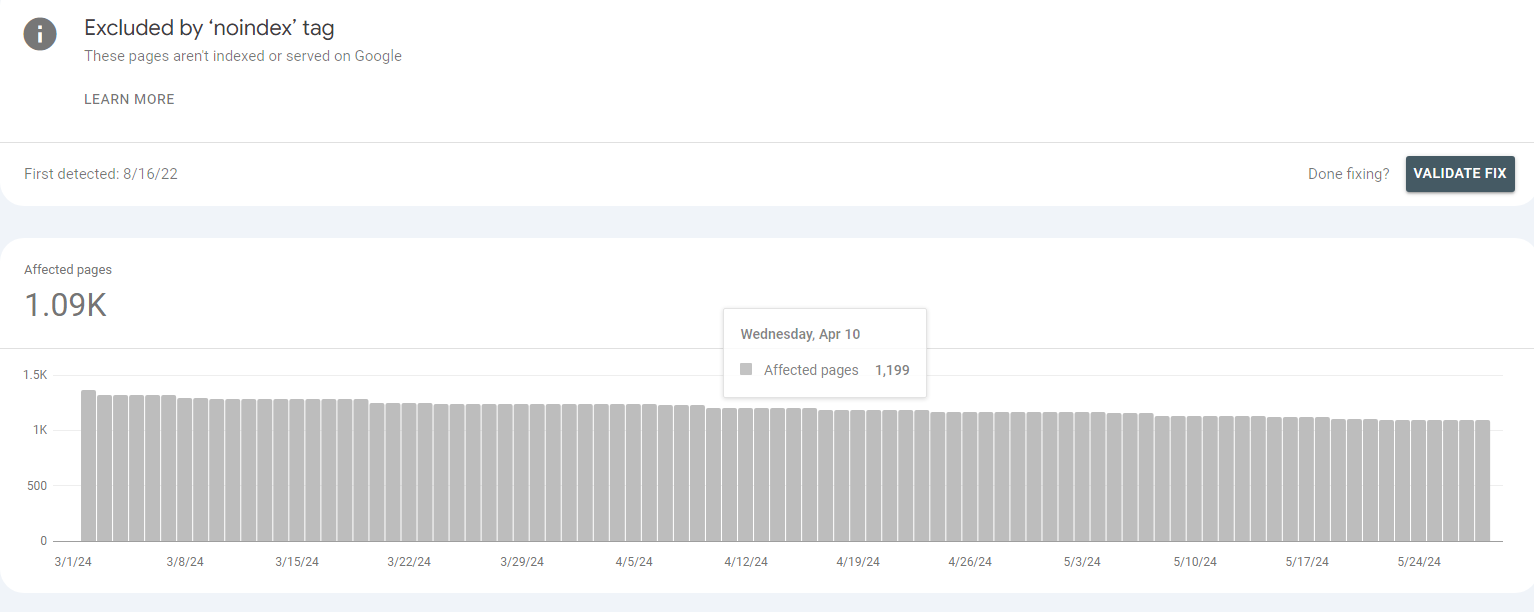Click the 3/1/24 date axis label
Image resolution: width=1534 pixels, height=612 pixels.
point(73,562)
